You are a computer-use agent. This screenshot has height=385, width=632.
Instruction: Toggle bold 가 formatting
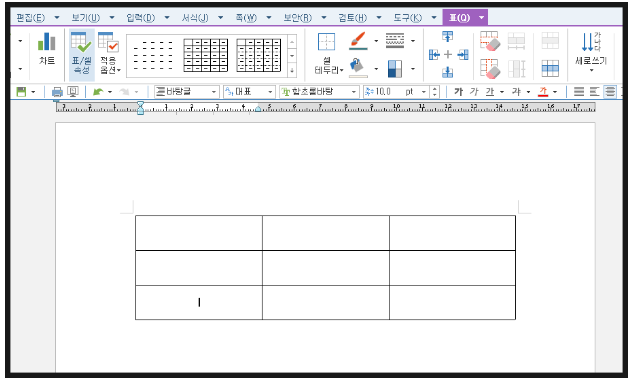click(458, 92)
